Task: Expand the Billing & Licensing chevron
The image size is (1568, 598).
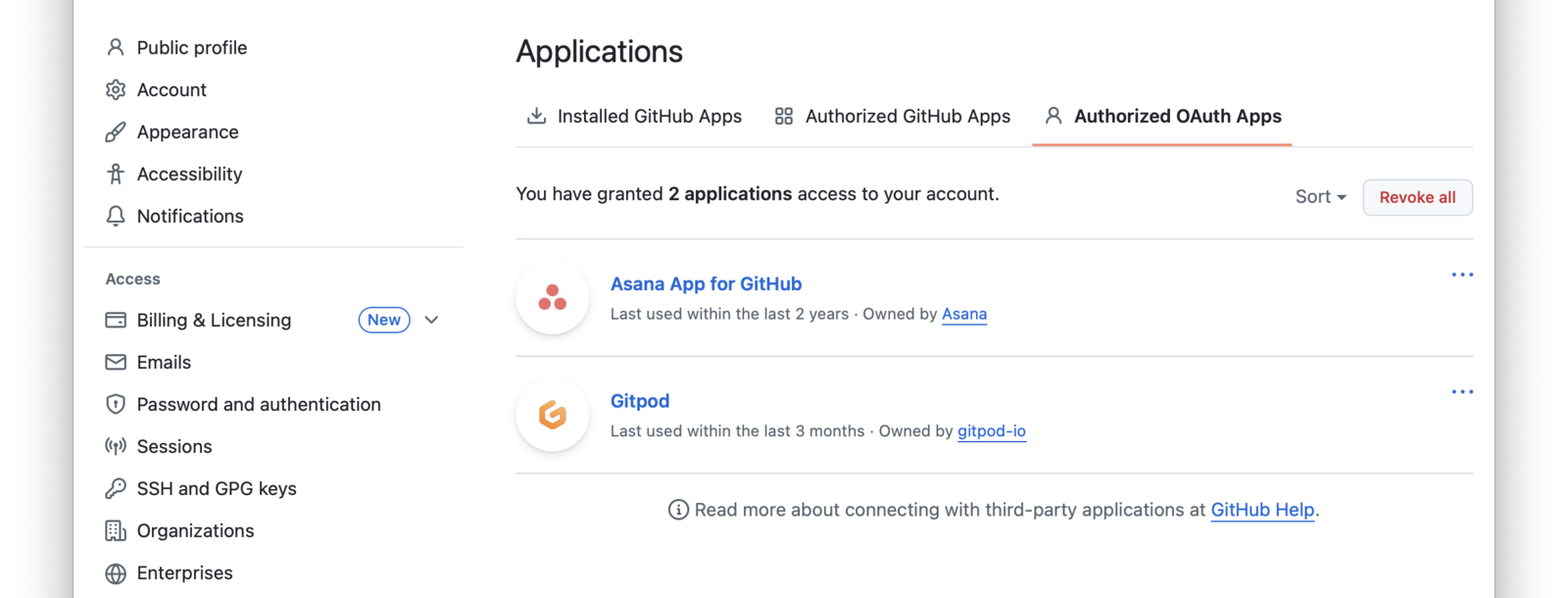Action: click(x=431, y=320)
